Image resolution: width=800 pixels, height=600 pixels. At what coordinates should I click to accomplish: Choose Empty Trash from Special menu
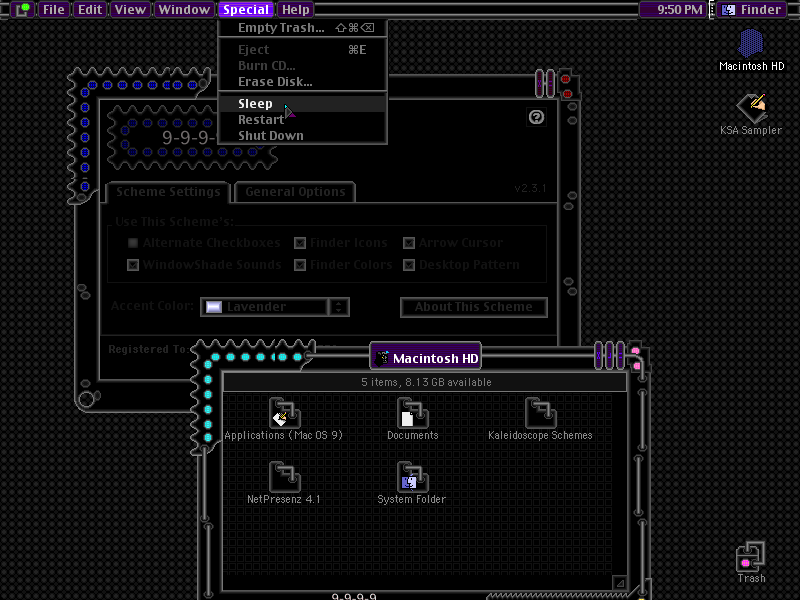(303, 28)
